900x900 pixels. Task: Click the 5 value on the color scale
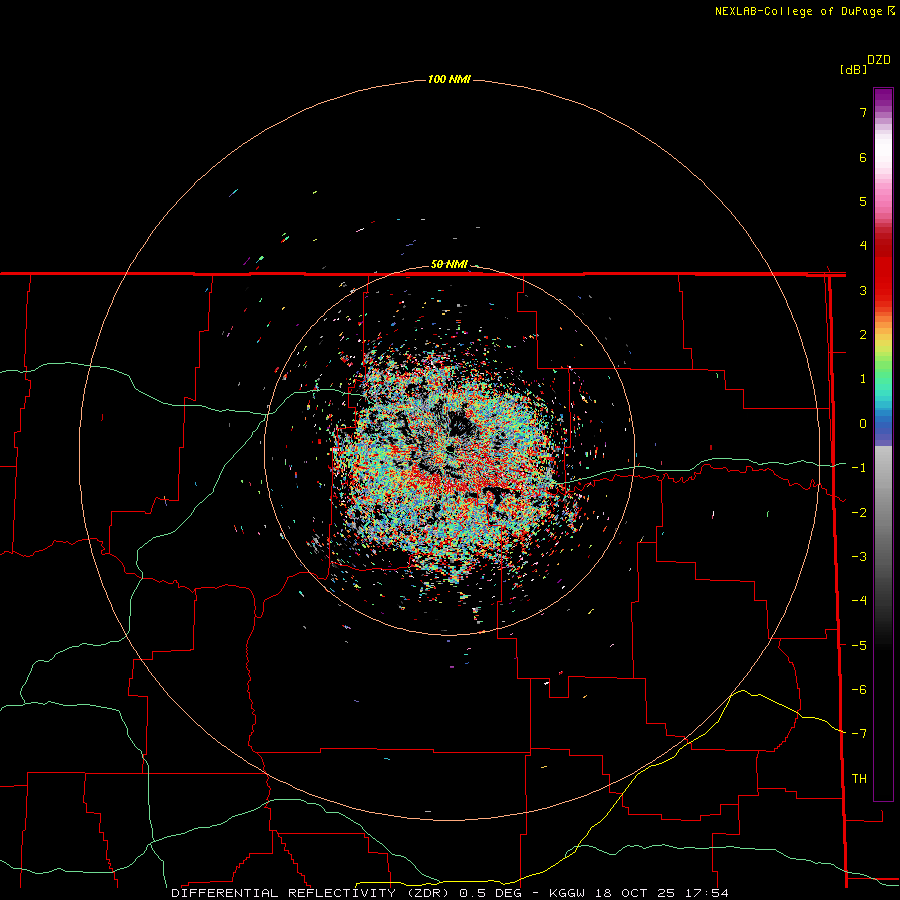[x=863, y=201]
